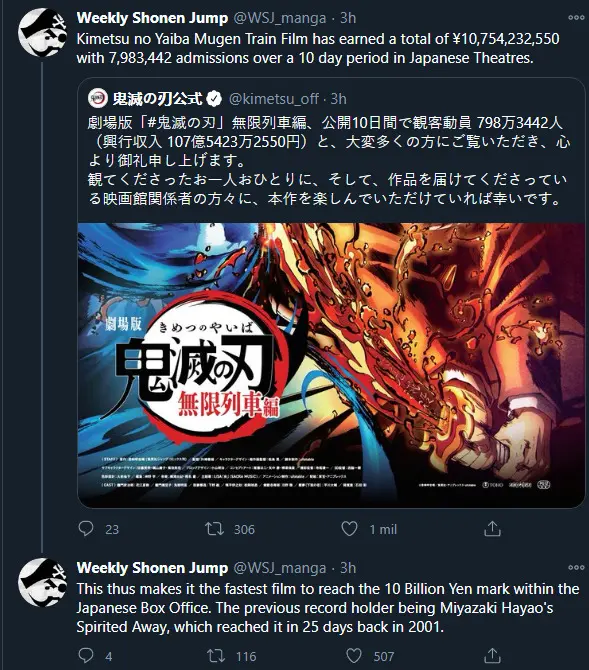589x670 pixels.
Task: Open the Mugen Train movie poster image
Action: (x=331, y=365)
